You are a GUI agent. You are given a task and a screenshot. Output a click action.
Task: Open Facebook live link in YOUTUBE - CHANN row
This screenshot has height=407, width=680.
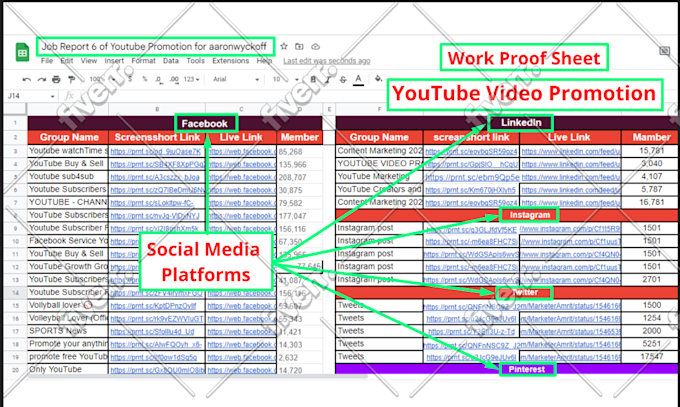(242, 203)
